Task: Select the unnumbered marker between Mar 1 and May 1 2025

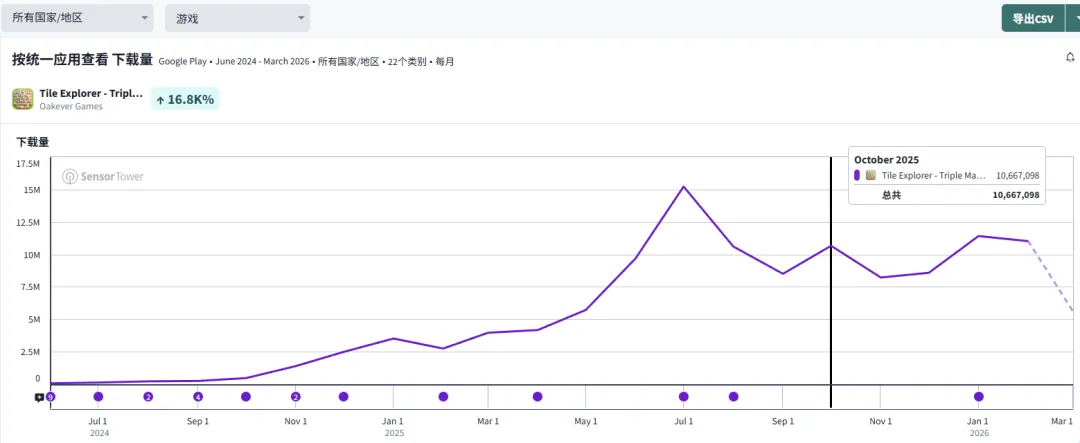Action: [537, 397]
